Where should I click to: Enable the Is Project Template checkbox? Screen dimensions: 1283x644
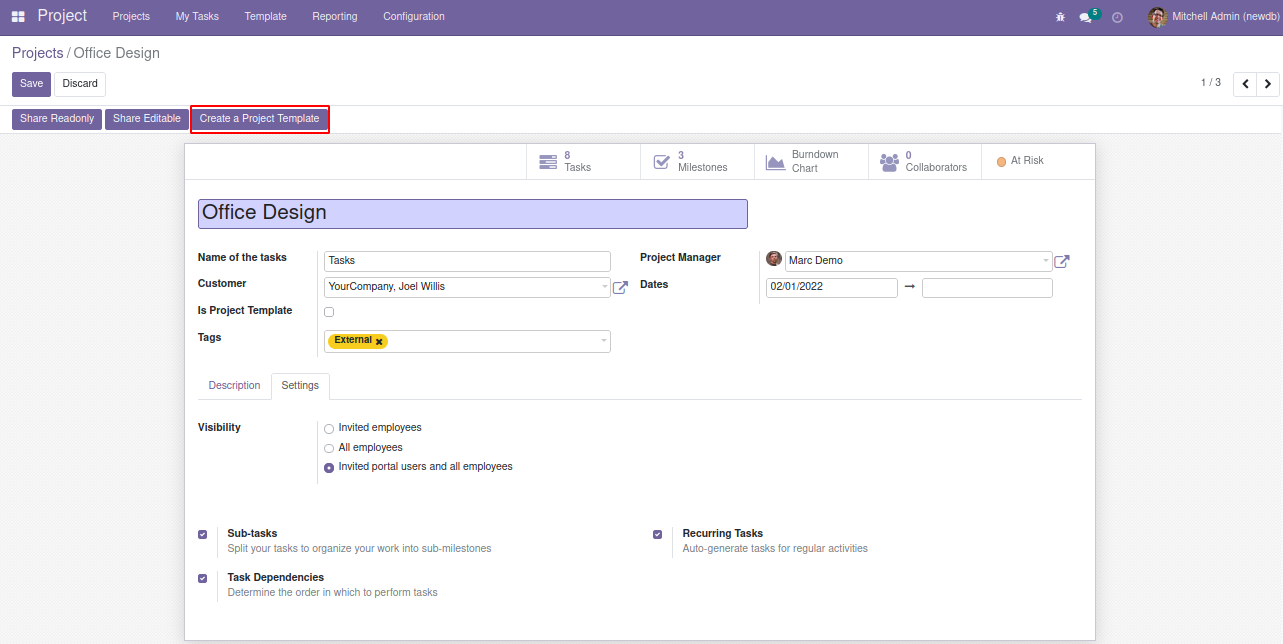tap(329, 312)
